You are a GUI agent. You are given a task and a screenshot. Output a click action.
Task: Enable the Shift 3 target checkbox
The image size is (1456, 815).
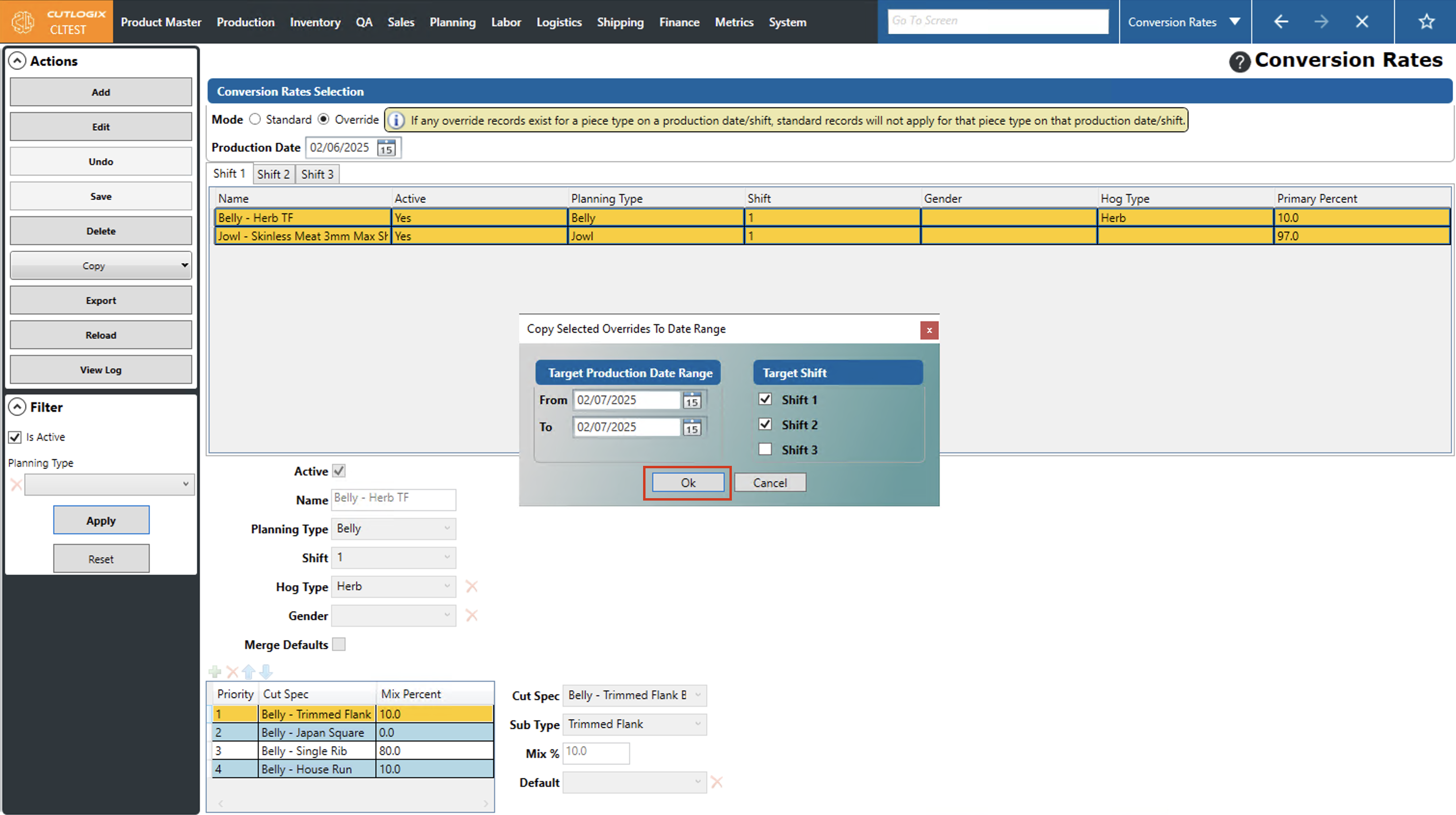(765, 450)
